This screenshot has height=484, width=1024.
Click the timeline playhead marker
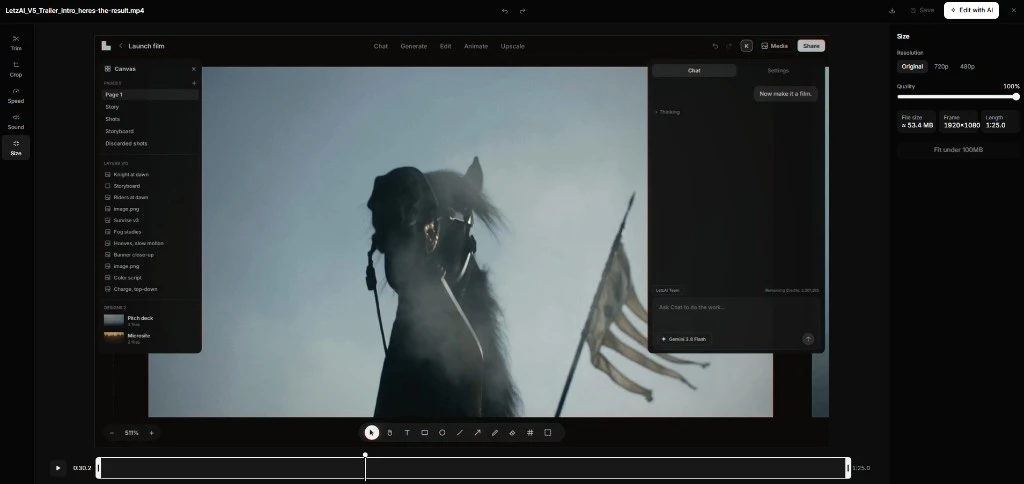click(365, 455)
